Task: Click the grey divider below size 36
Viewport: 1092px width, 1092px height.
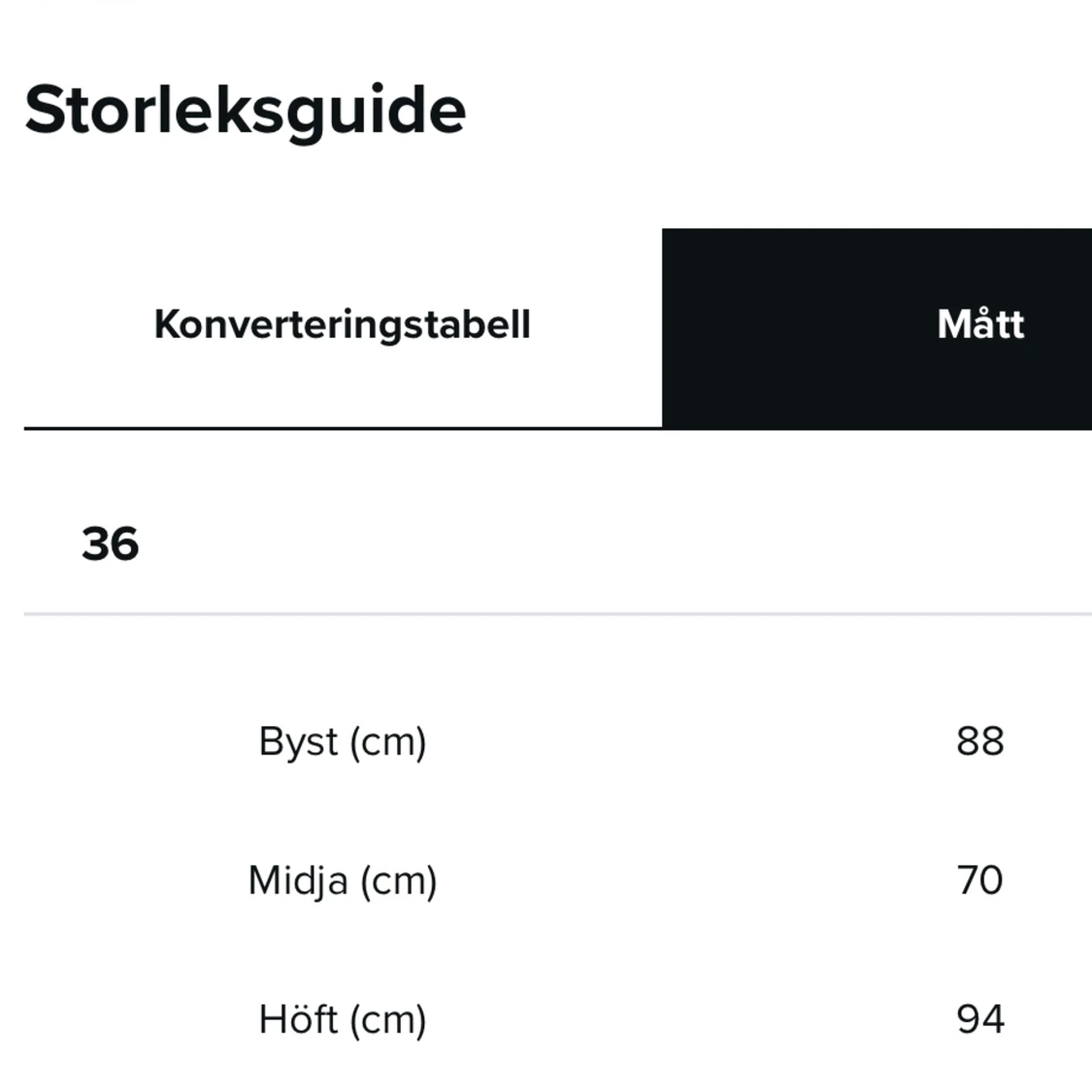Action: point(557,613)
